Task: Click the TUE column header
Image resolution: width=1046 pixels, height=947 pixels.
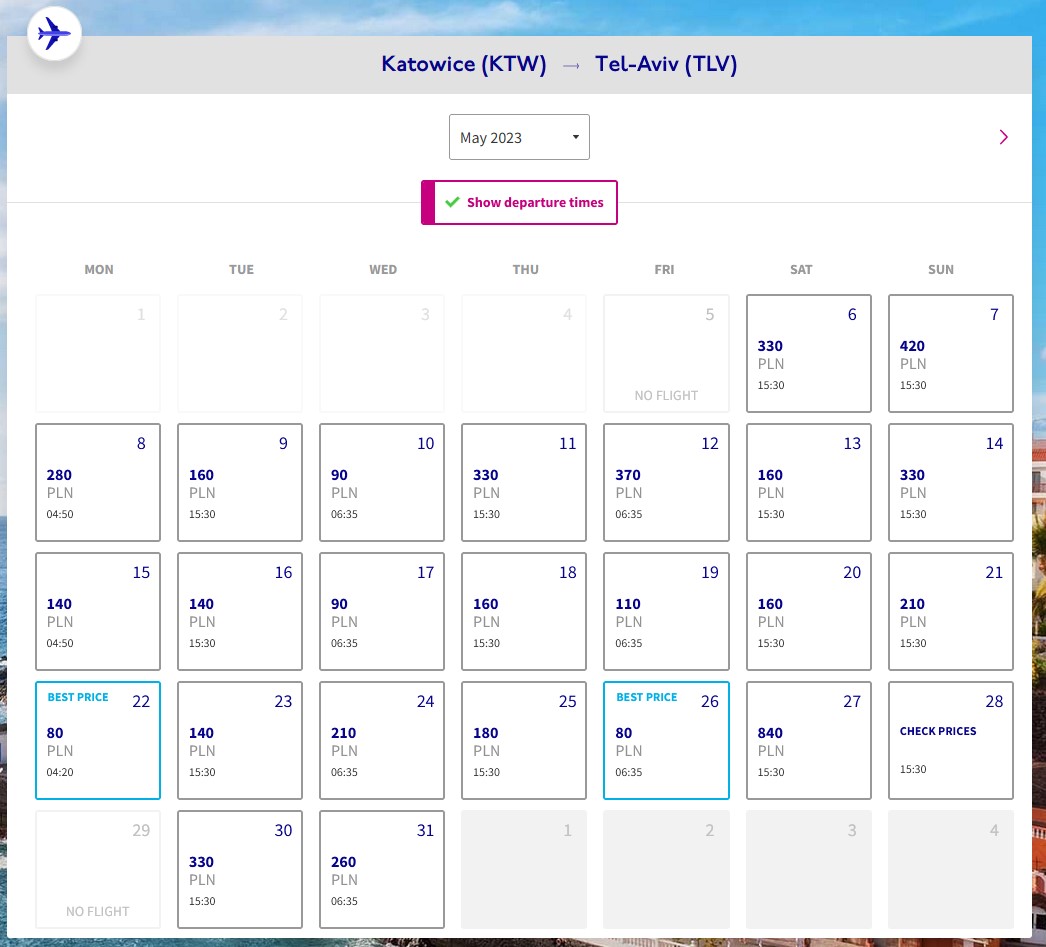Action: (x=241, y=269)
